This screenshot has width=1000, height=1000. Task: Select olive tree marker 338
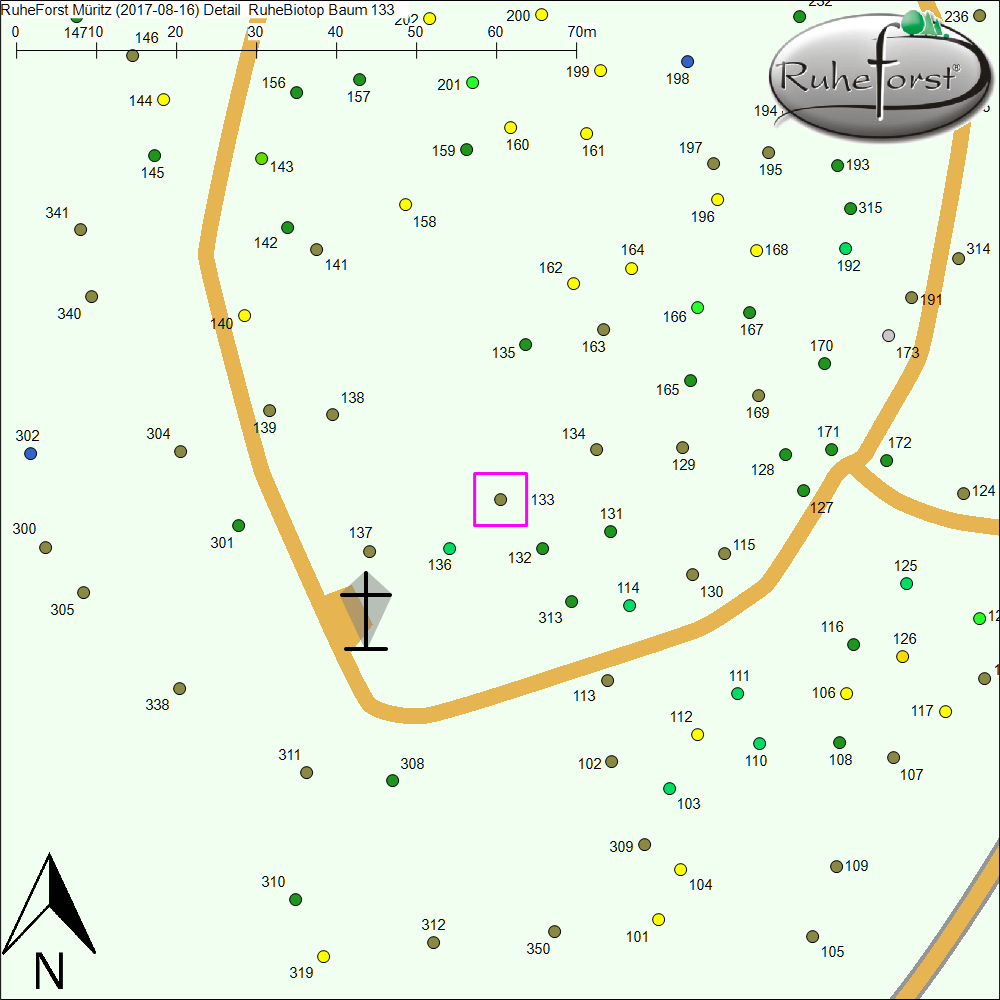click(180, 689)
